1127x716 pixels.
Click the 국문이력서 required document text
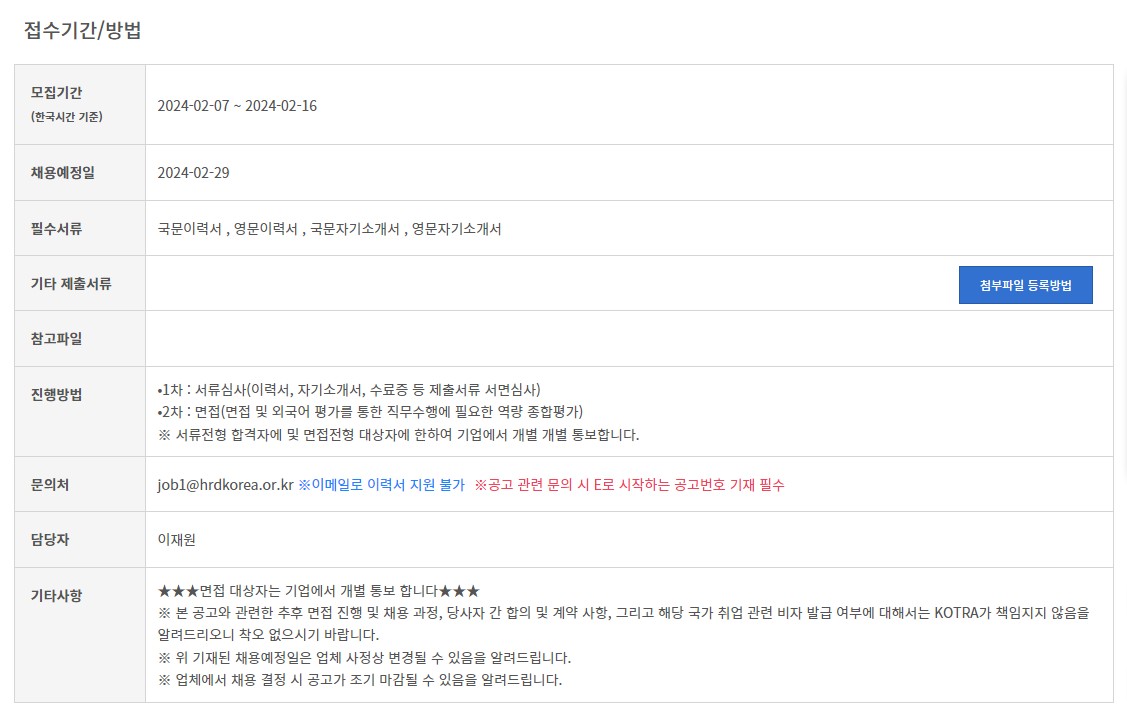190,229
